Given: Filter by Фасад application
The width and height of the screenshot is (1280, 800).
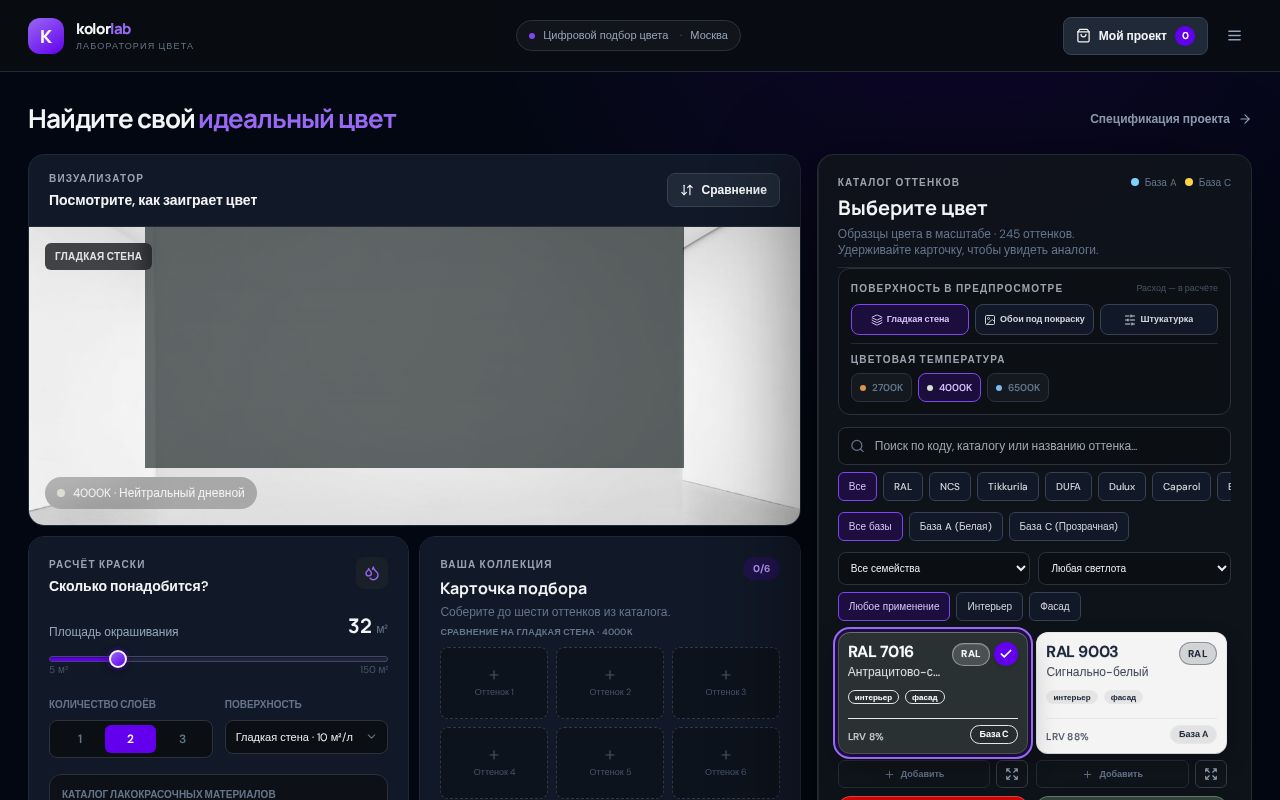Looking at the screenshot, I should point(1055,606).
